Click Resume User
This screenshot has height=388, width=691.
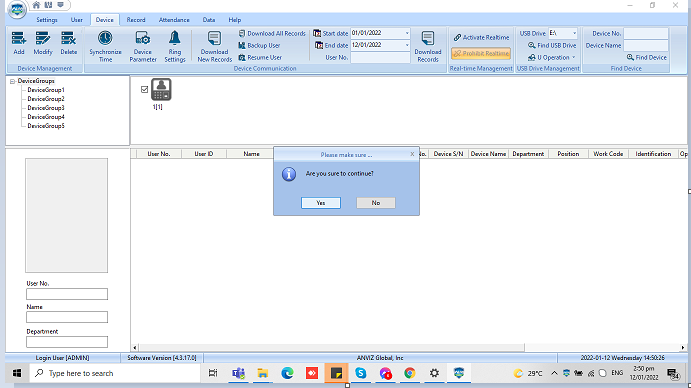point(260,57)
